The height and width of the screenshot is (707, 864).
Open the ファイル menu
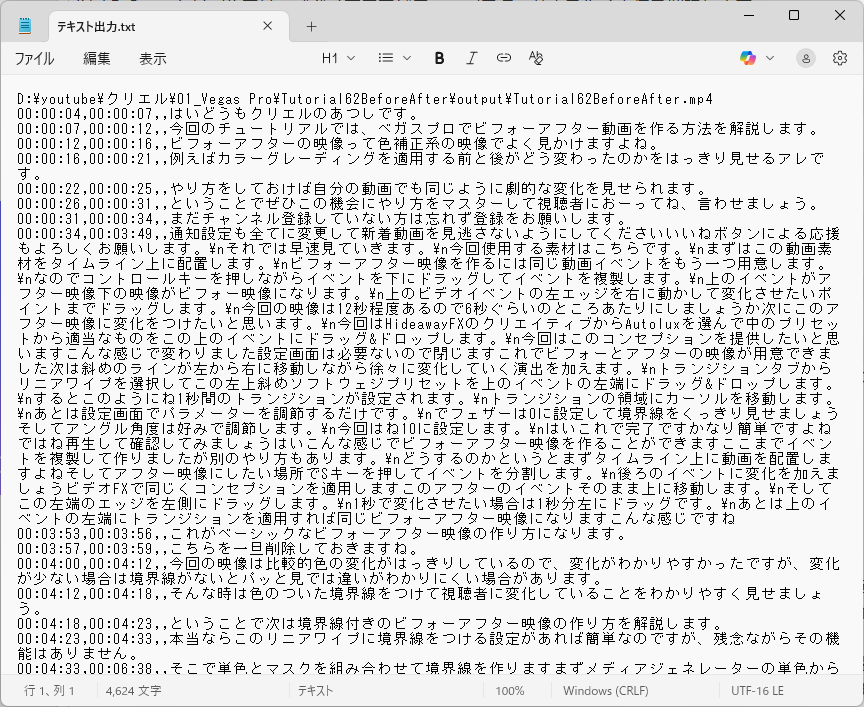click(x=34, y=58)
